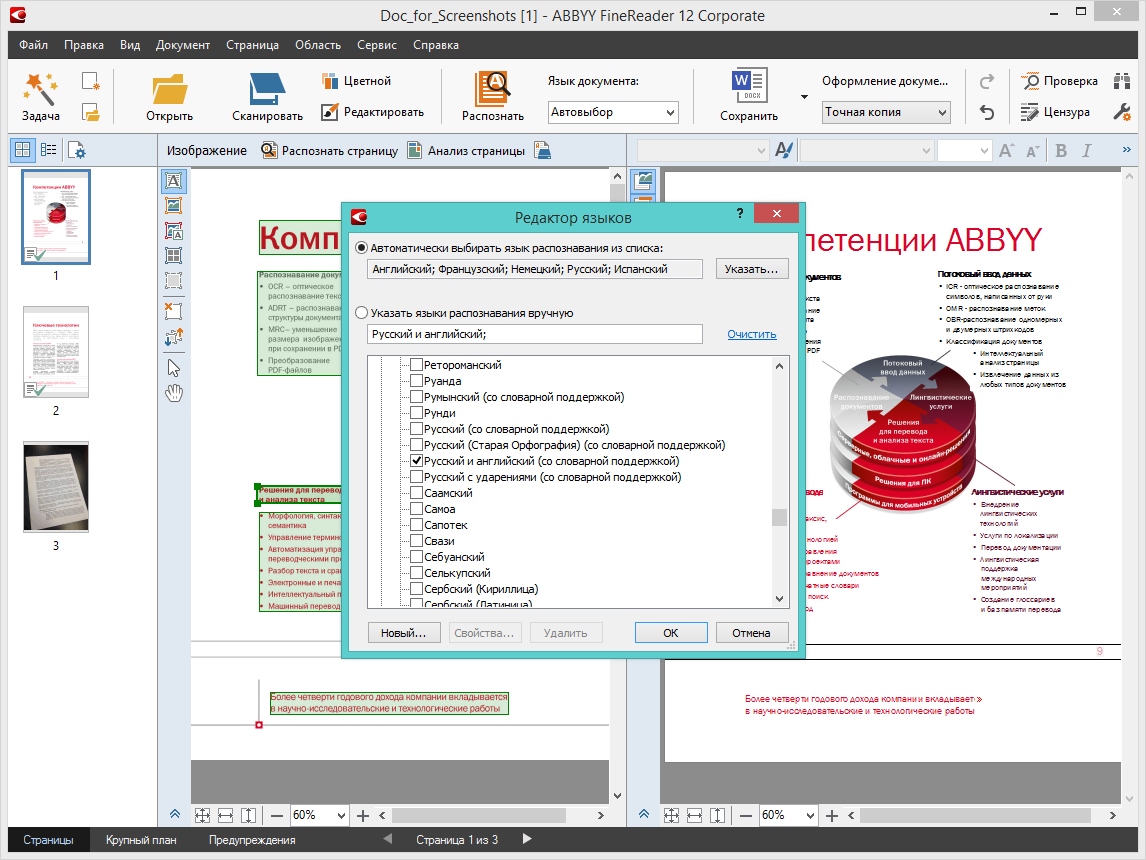Click zoom out minus in text pane
Viewport: 1146px width, 860px height.
745,815
